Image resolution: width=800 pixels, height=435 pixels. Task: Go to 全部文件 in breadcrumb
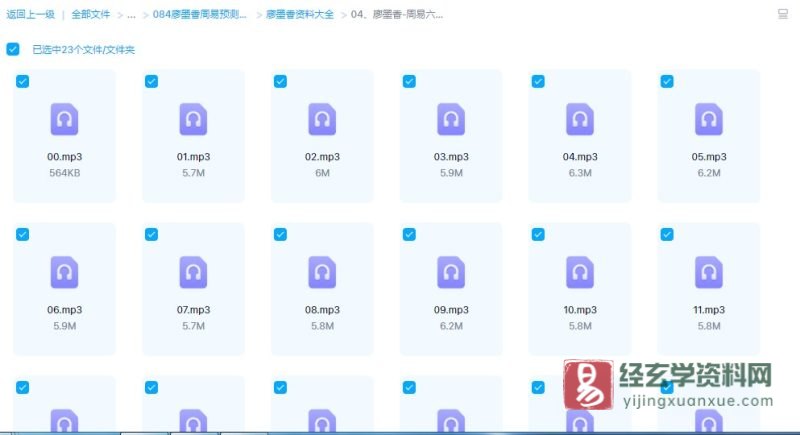[90, 15]
